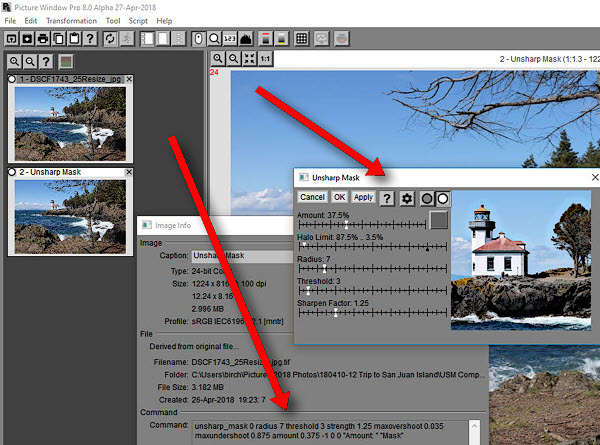600x445 pixels.
Task: Select the magnifier tool in main toolbar
Action: pos(212,39)
